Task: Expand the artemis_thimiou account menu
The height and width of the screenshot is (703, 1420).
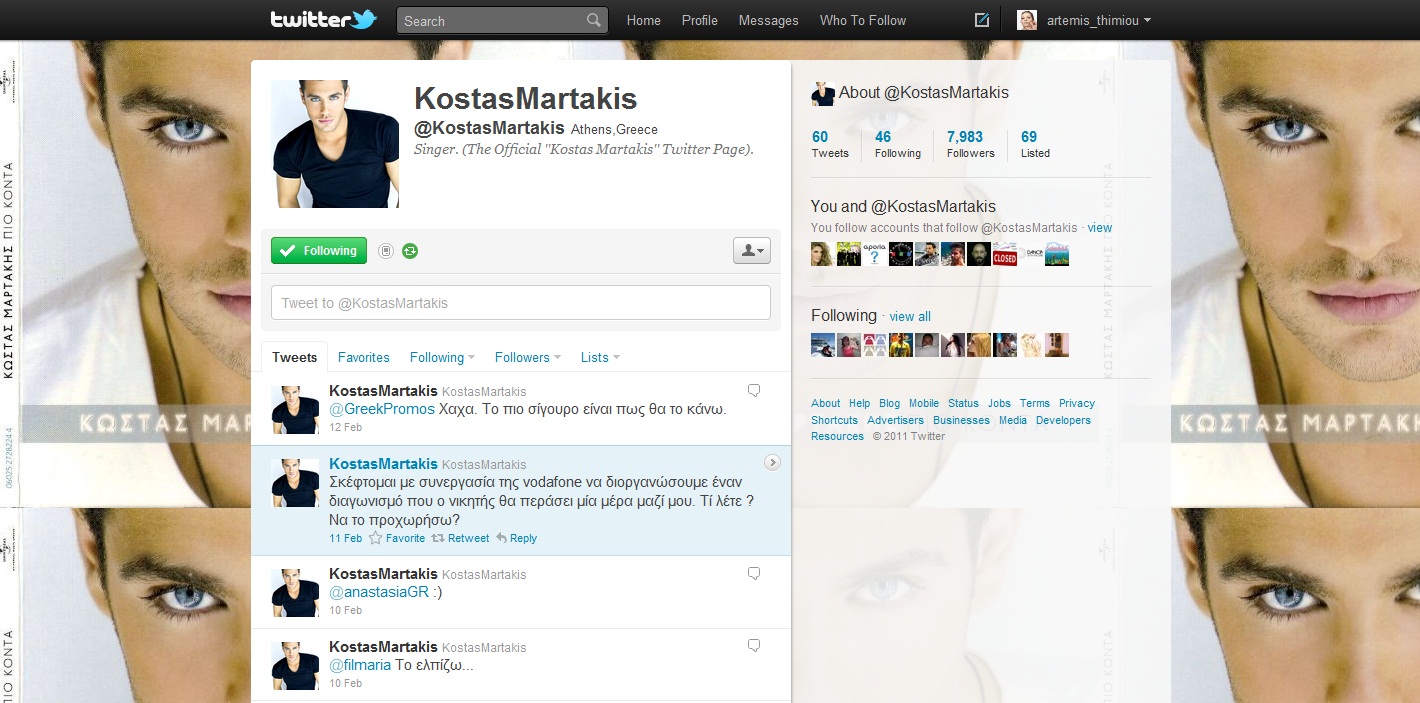Action: (1098, 20)
